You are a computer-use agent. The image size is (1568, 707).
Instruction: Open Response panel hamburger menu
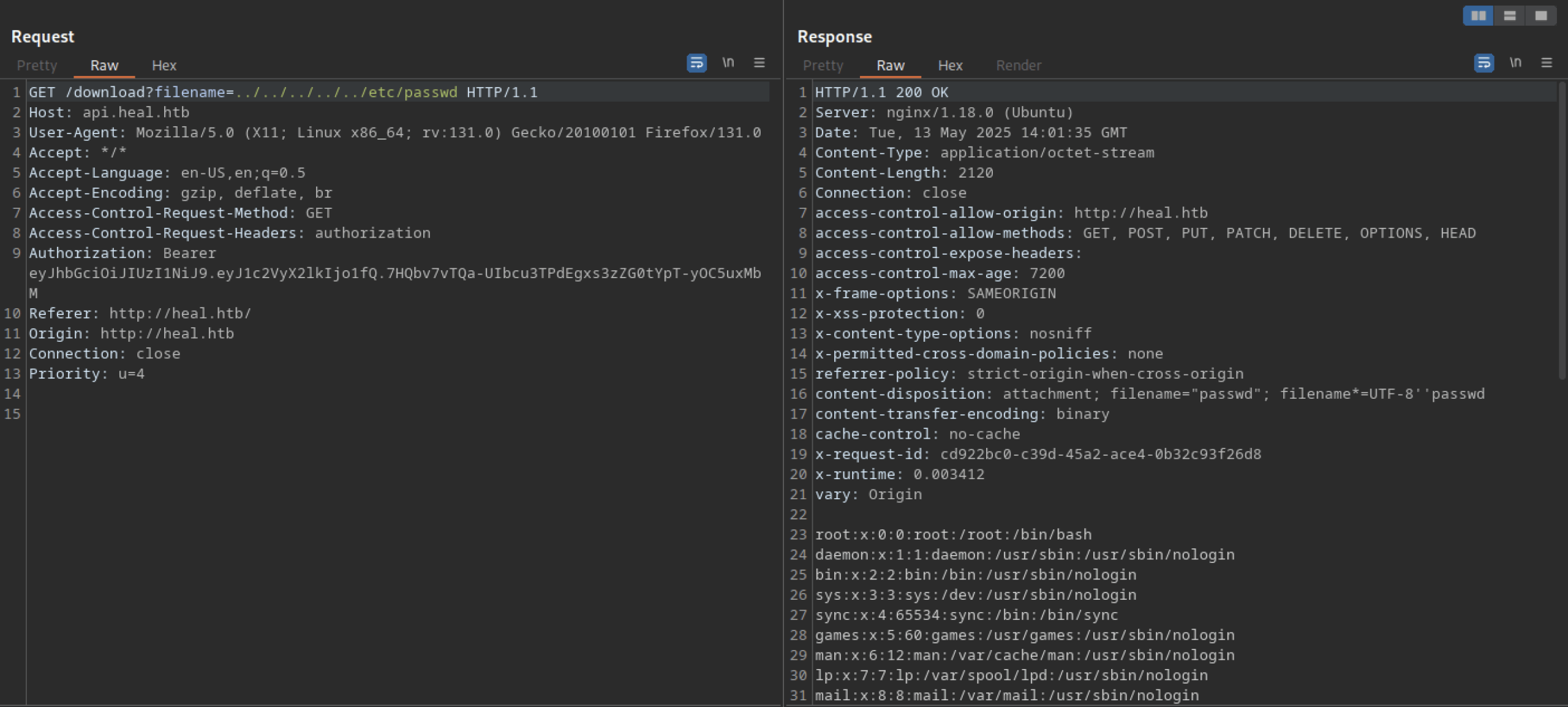1547,62
